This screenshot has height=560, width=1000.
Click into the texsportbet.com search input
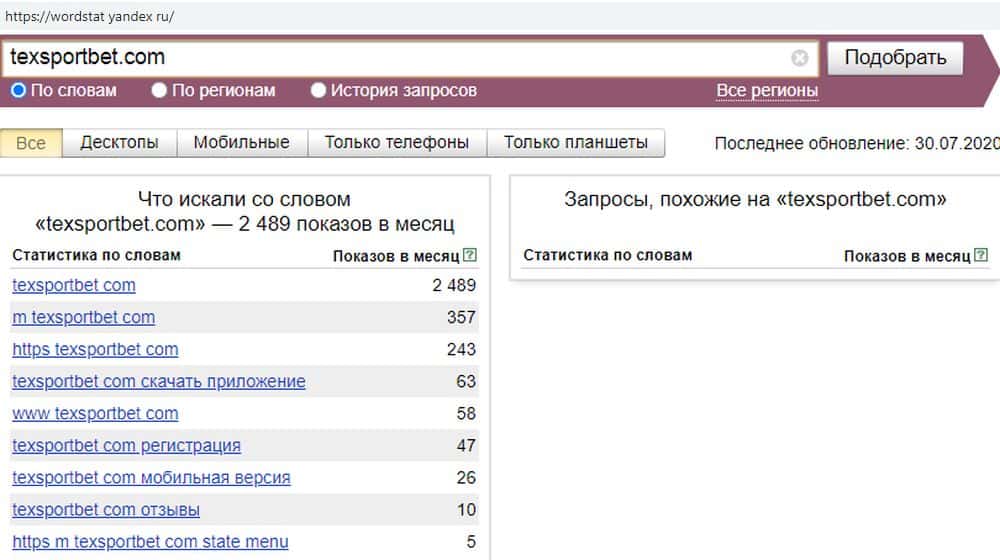click(400, 58)
